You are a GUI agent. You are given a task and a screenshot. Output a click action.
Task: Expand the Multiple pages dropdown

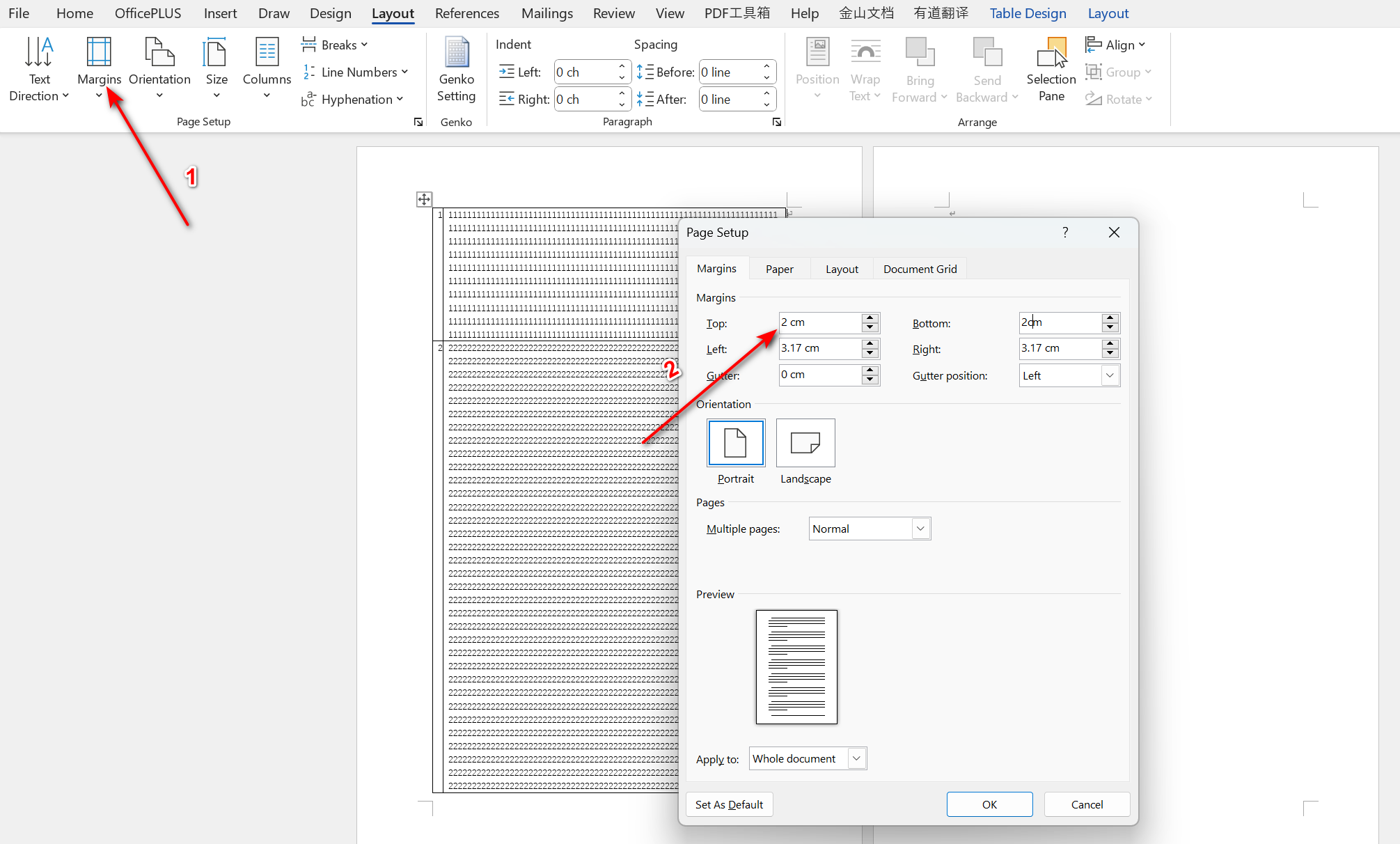[920, 529]
